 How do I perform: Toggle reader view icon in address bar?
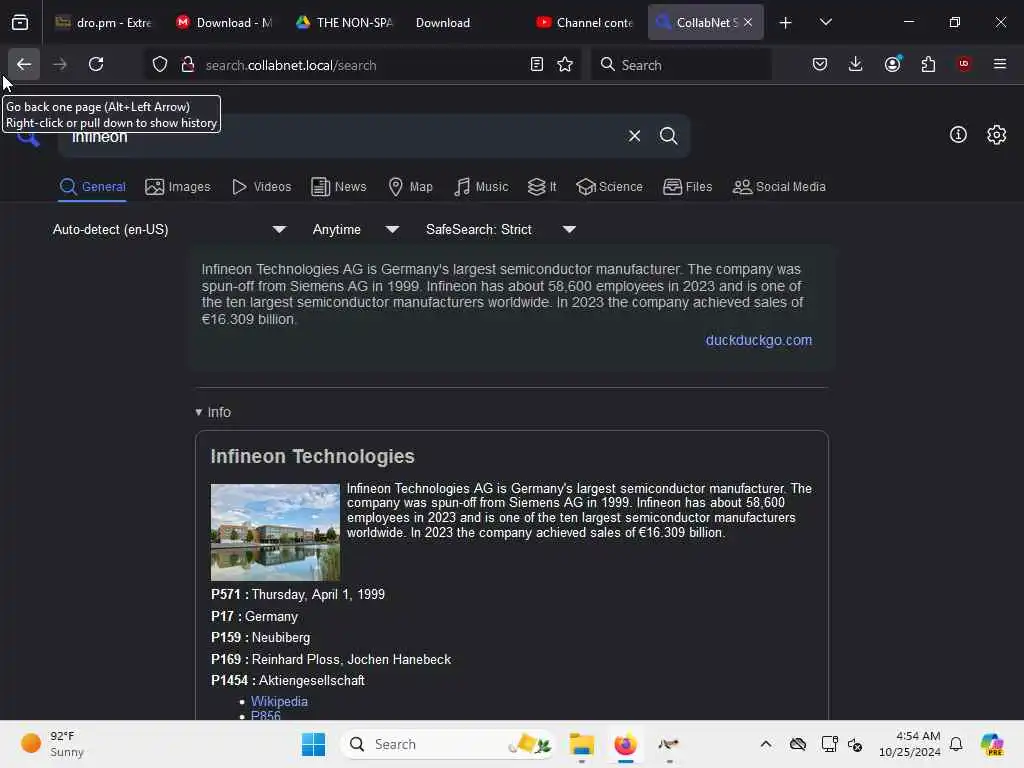(537, 65)
